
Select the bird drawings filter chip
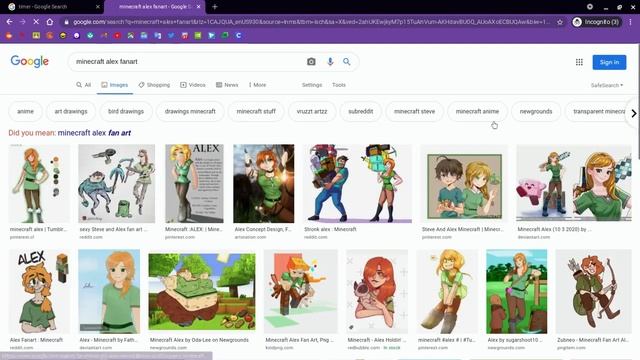(x=126, y=111)
